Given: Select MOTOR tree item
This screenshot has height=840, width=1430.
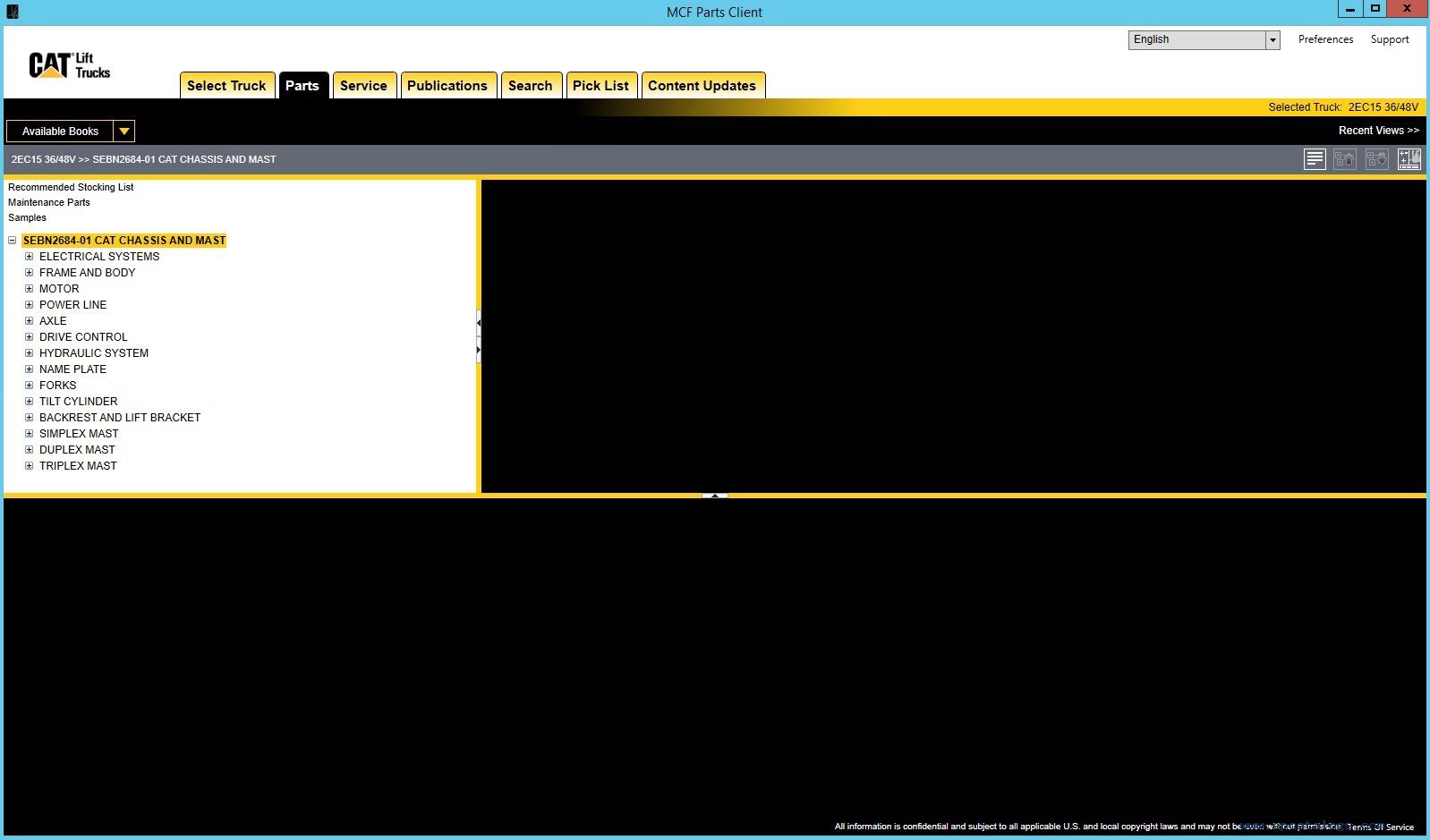Looking at the screenshot, I should tap(59, 289).
